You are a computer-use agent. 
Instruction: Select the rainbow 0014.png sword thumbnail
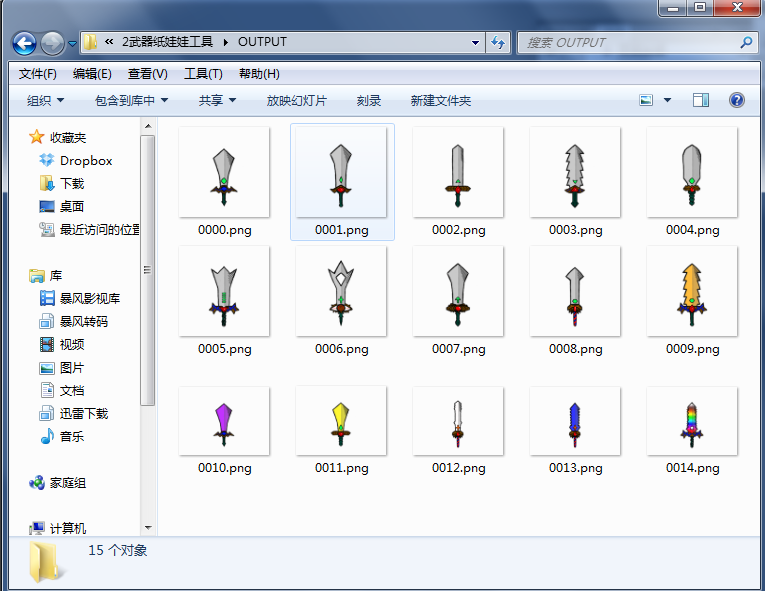click(692, 421)
